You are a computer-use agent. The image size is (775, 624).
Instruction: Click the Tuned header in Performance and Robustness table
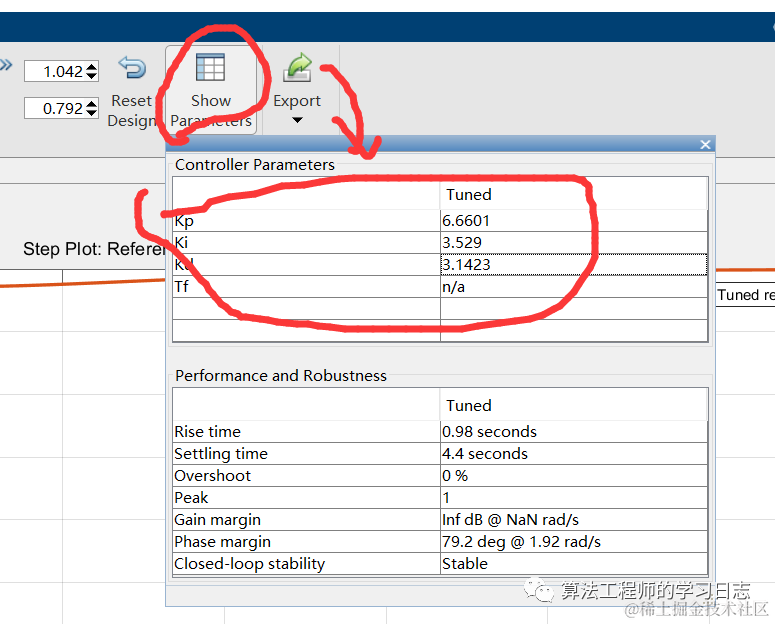(469, 405)
